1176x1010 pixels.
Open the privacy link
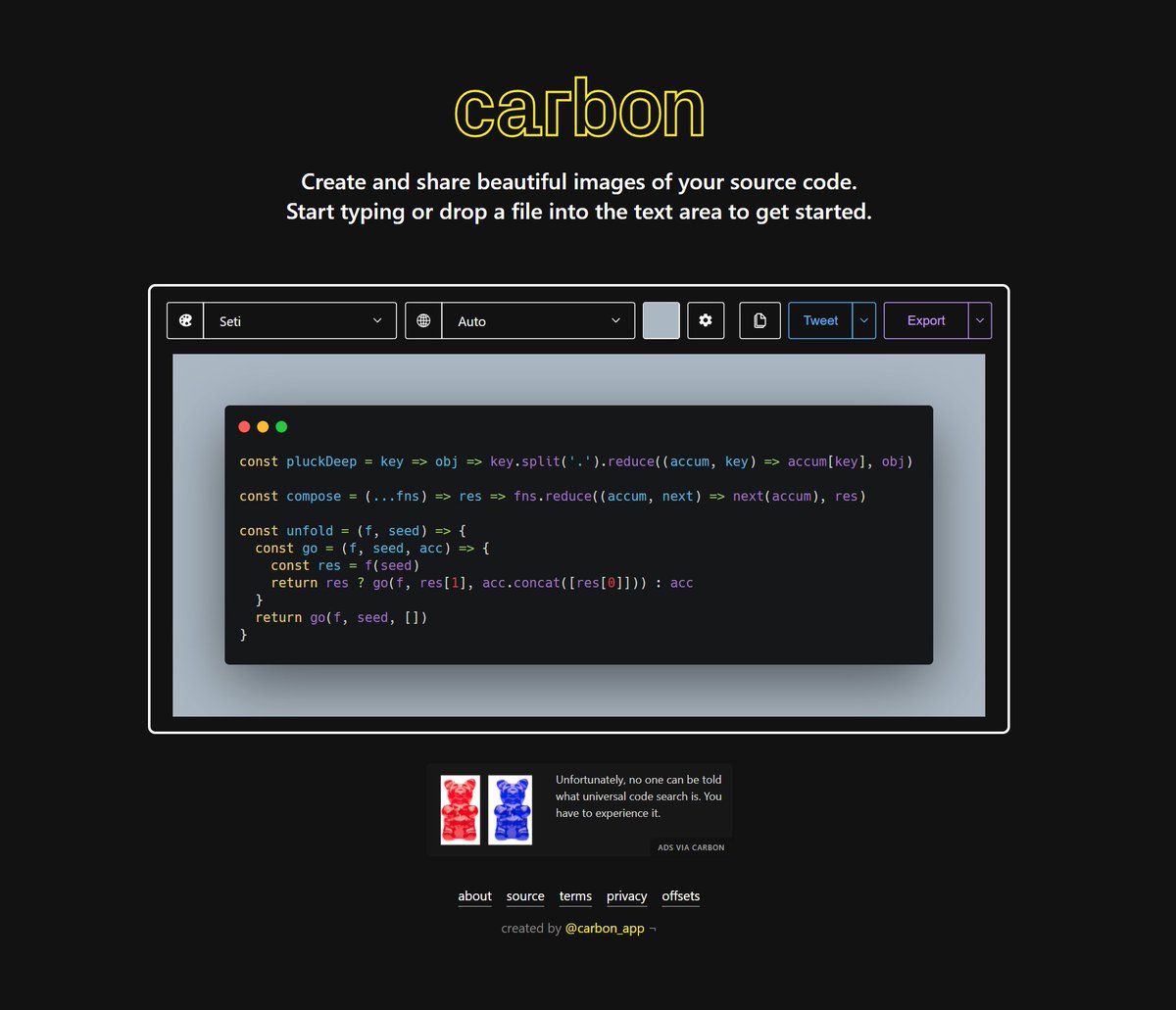tap(627, 896)
